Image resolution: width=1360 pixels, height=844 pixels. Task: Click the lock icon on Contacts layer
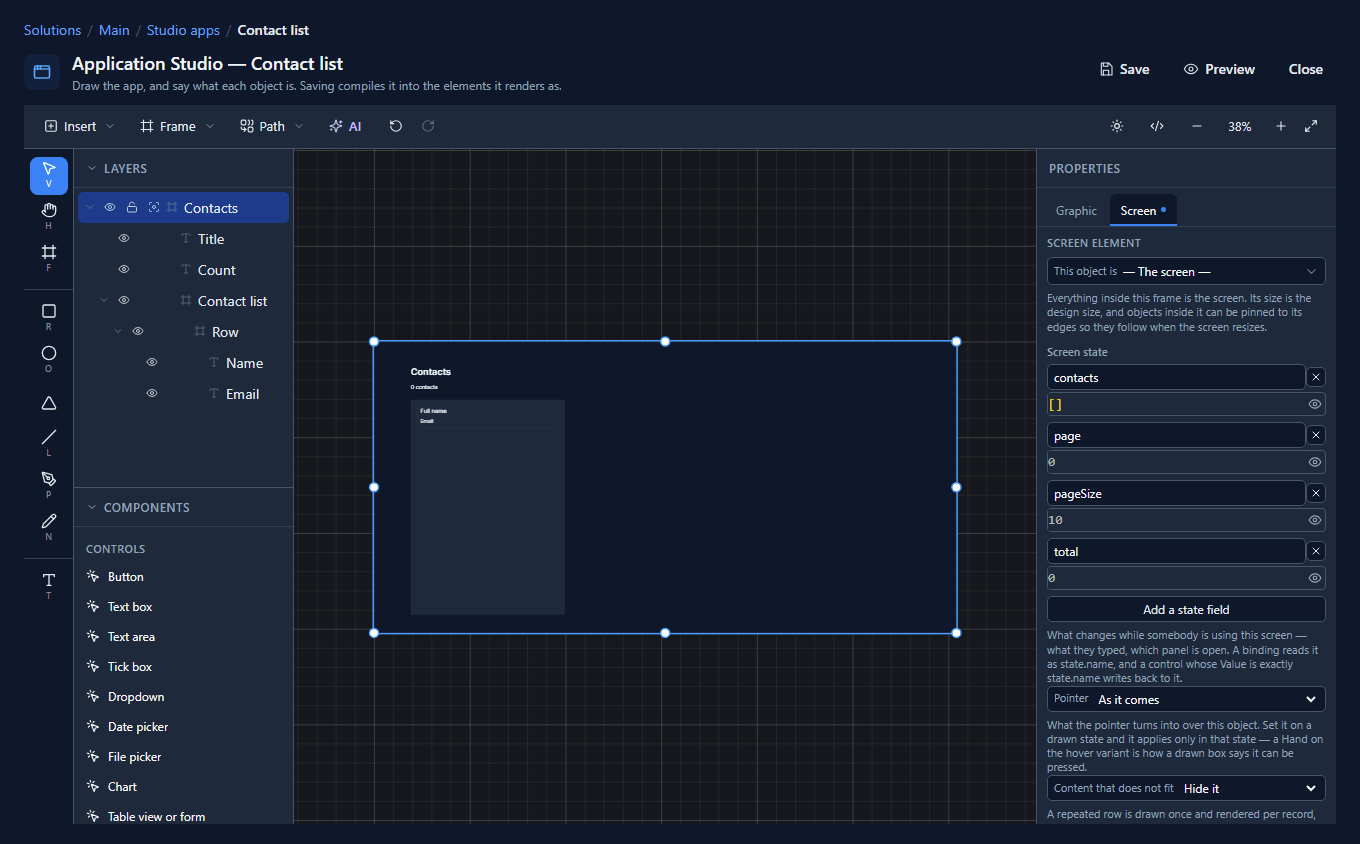[x=132, y=208]
